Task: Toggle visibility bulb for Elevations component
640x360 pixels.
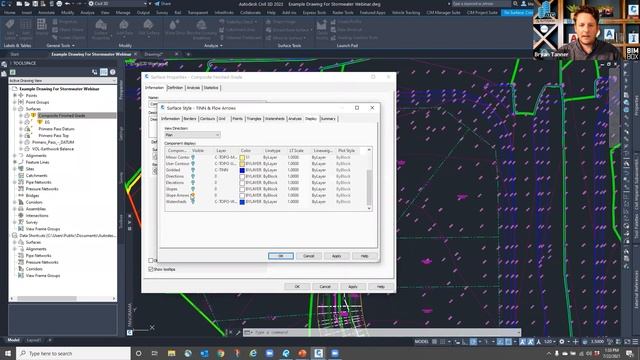Action: tap(193, 182)
